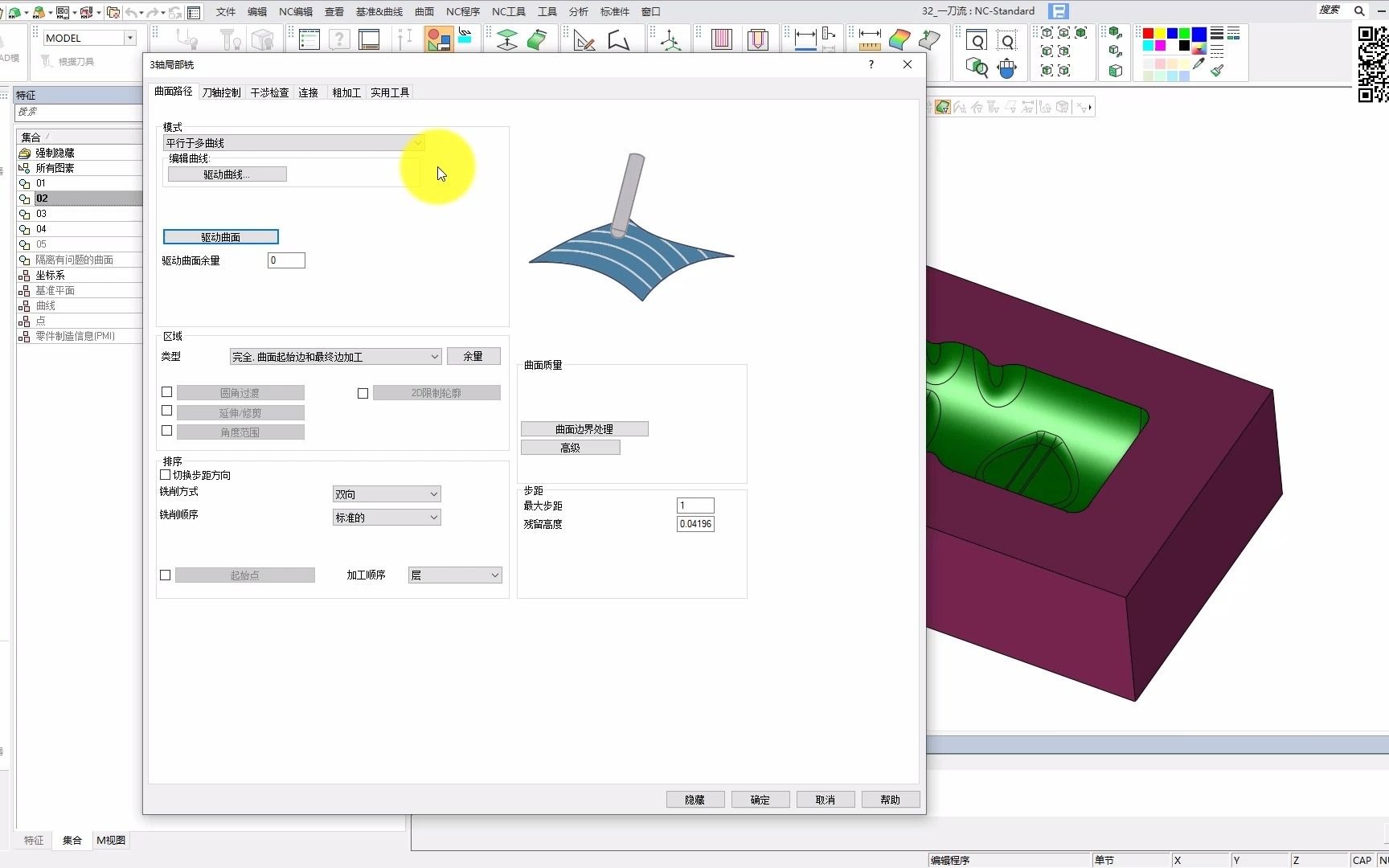The width and height of the screenshot is (1389, 868).
Task: Open the NC程序 menu
Action: pos(462,11)
